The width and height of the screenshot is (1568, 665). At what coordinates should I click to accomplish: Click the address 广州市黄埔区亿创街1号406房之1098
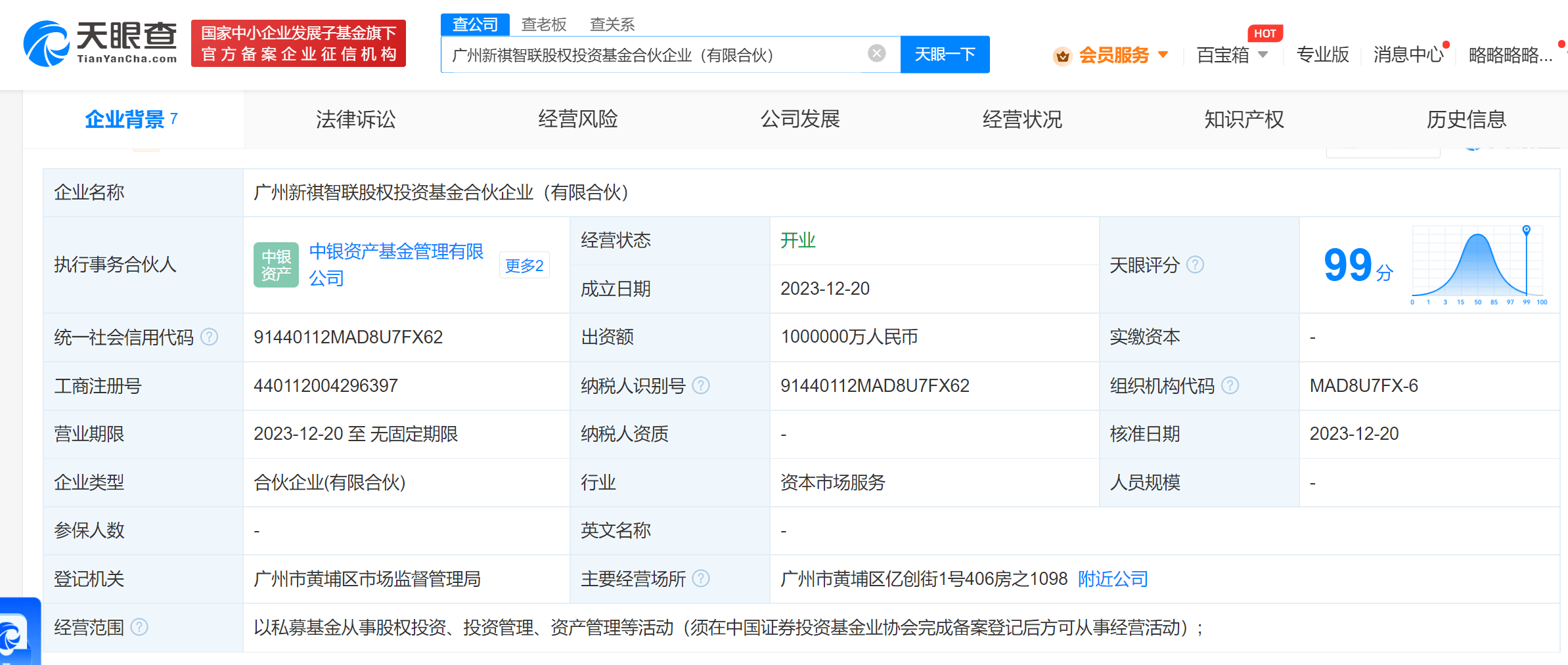pyautogui.click(x=924, y=578)
